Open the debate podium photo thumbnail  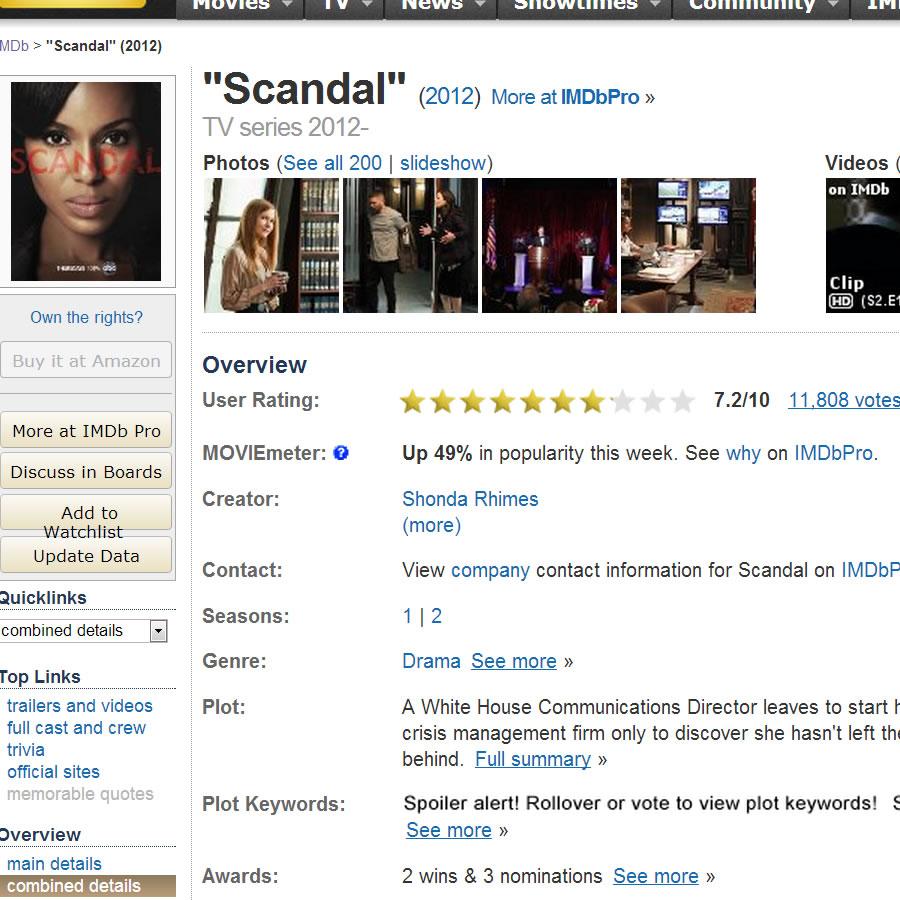coord(549,246)
